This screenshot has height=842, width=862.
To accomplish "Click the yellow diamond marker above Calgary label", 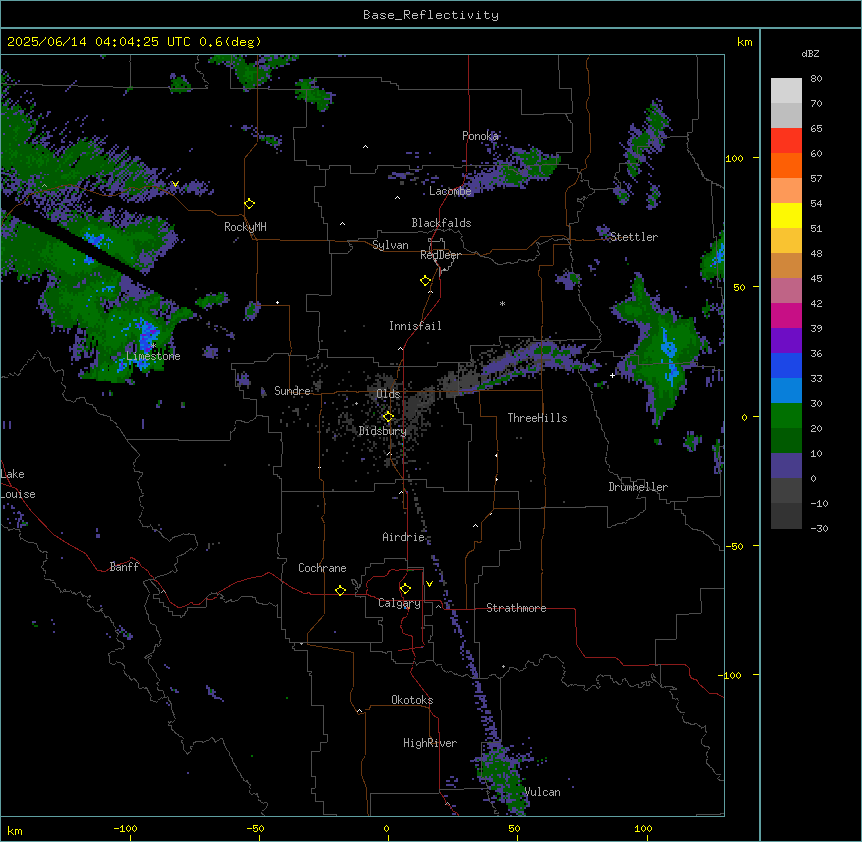I will coord(405,589).
